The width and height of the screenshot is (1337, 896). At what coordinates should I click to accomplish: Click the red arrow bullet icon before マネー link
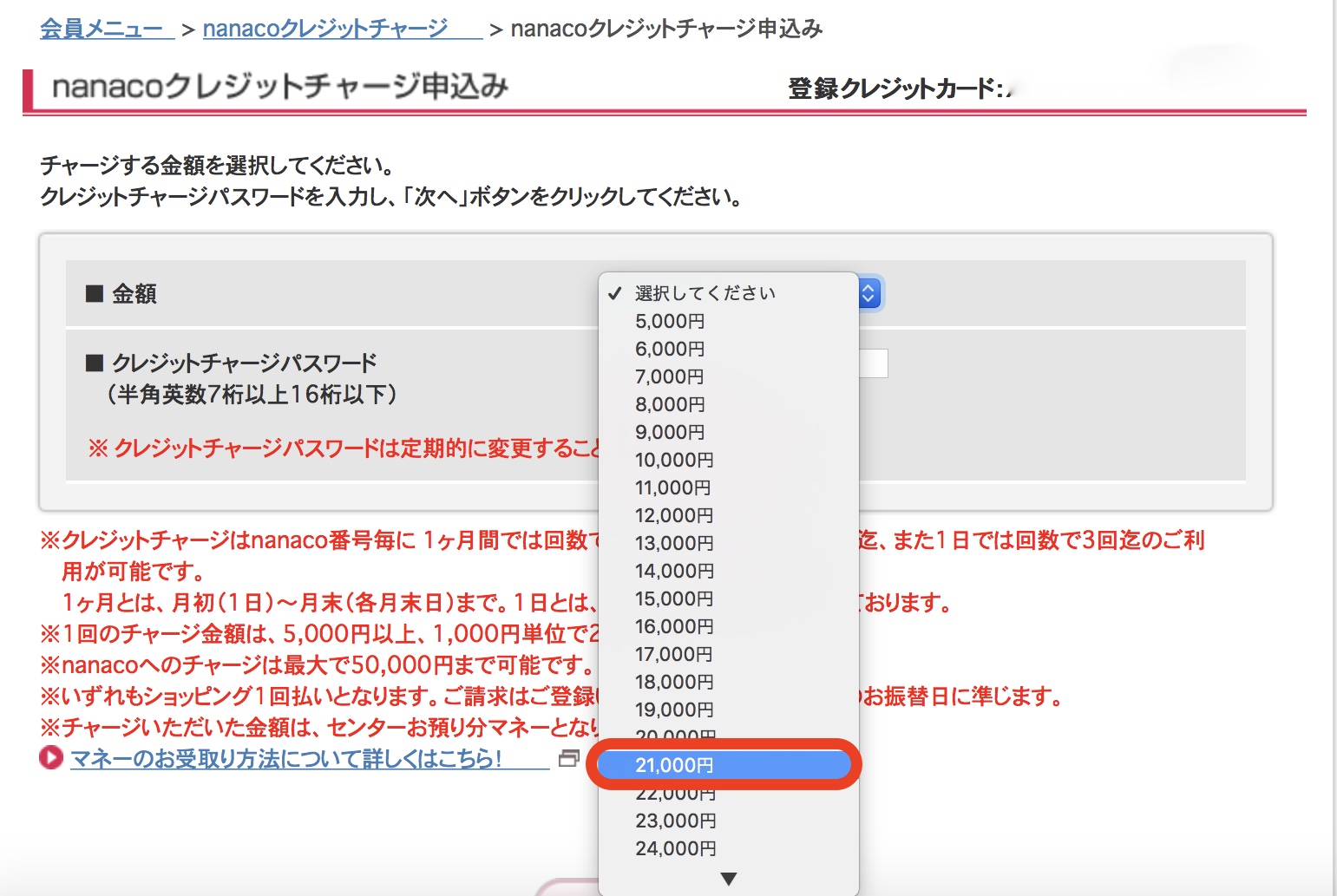pos(51,758)
